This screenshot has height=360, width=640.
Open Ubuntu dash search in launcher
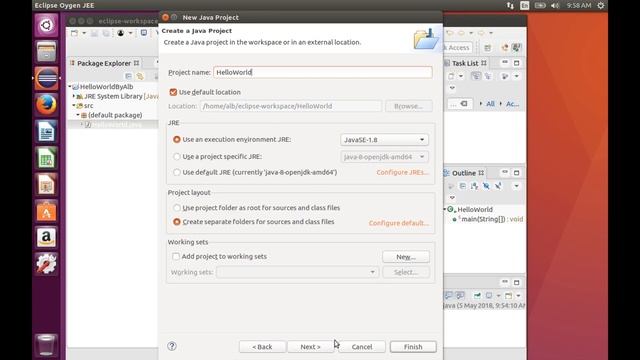click(x=46, y=25)
